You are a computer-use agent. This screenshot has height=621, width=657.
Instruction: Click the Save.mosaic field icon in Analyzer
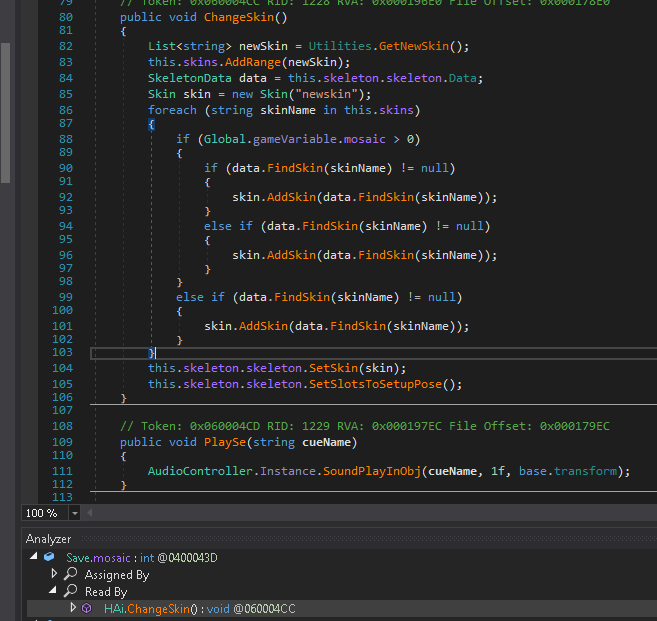tap(49, 557)
